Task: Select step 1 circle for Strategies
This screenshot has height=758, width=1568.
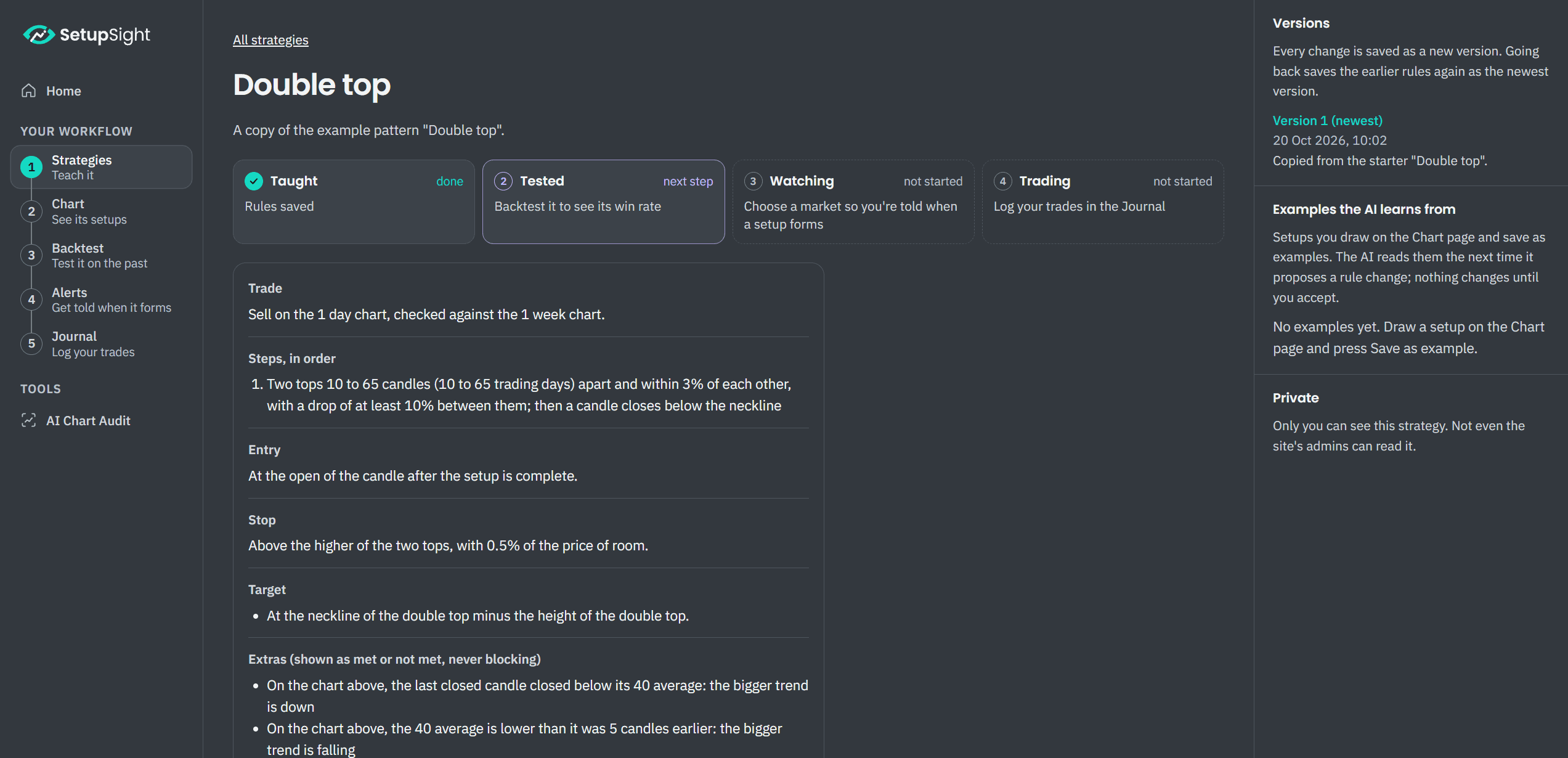Action: [31, 167]
